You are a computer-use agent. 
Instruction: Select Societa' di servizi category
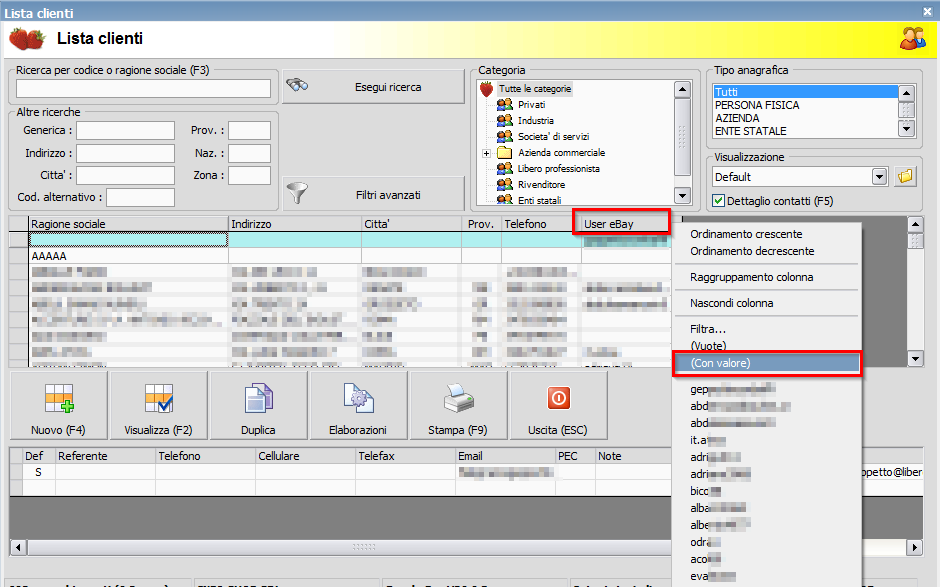[553, 137]
